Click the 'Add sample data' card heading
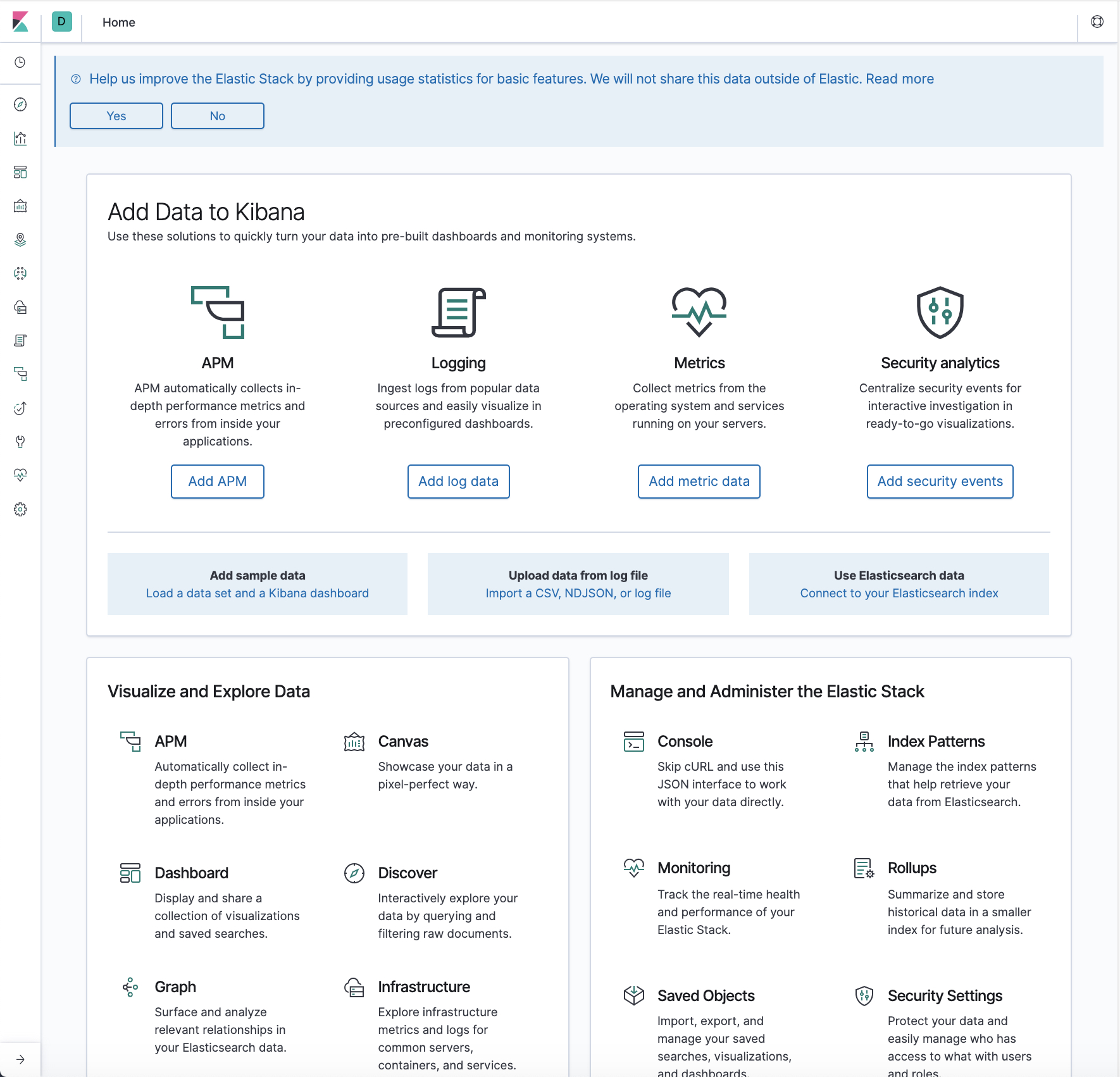Image resolution: width=1120 pixels, height=1077 pixels. click(258, 576)
